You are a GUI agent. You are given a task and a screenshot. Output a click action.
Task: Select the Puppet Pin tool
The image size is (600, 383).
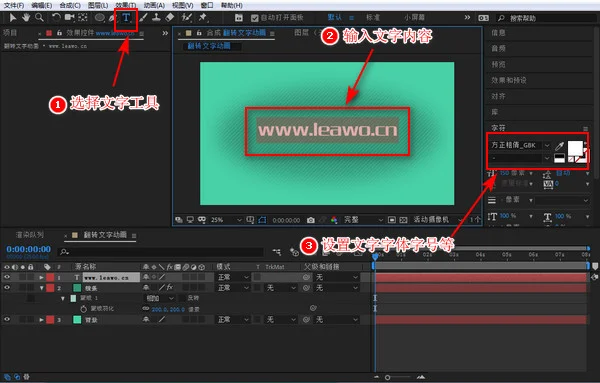(x=202, y=17)
